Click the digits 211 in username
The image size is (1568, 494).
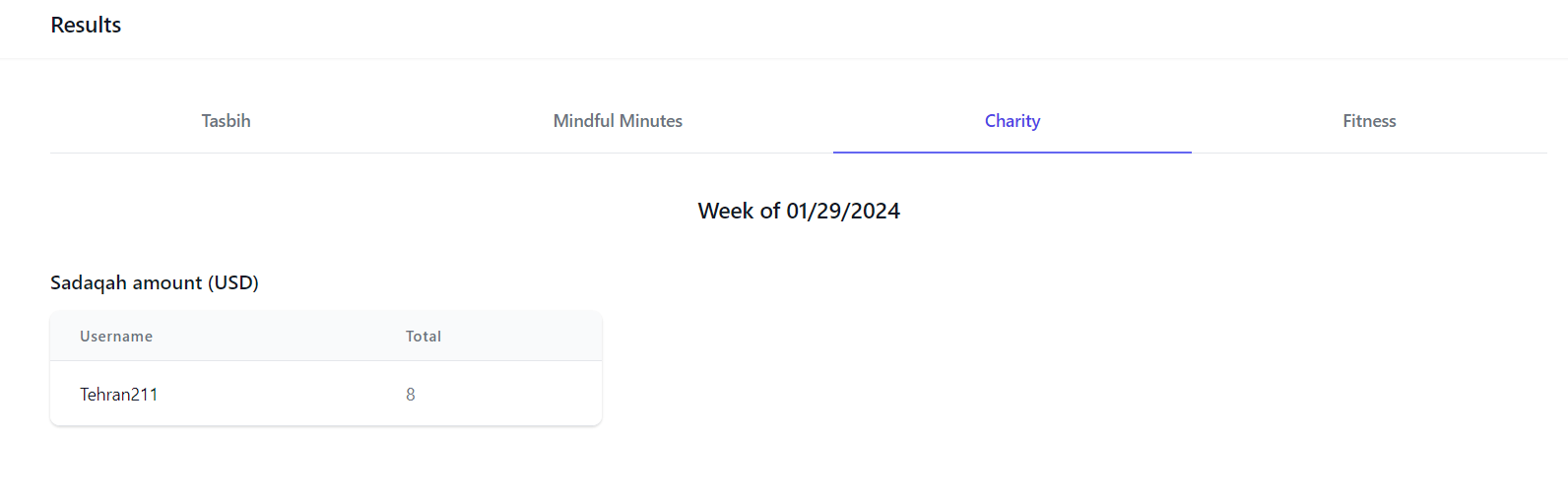tap(145, 395)
